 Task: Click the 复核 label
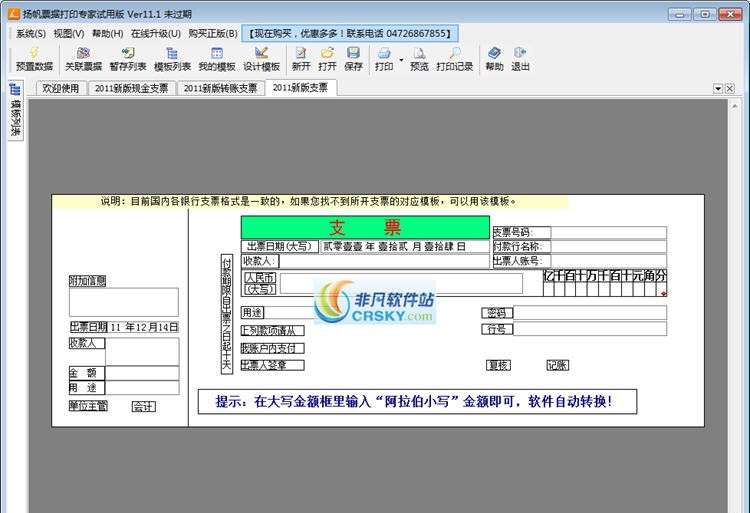pyautogui.click(x=498, y=365)
